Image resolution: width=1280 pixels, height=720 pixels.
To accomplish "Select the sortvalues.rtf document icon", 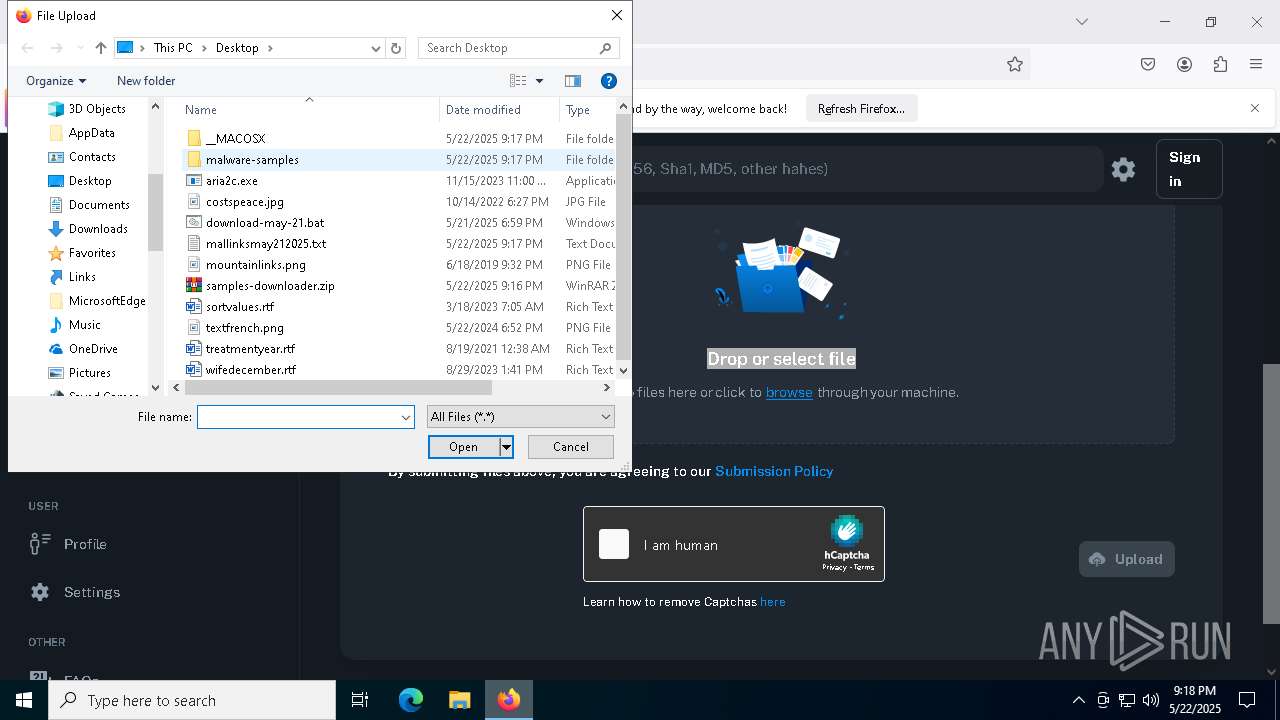I will click(x=194, y=307).
